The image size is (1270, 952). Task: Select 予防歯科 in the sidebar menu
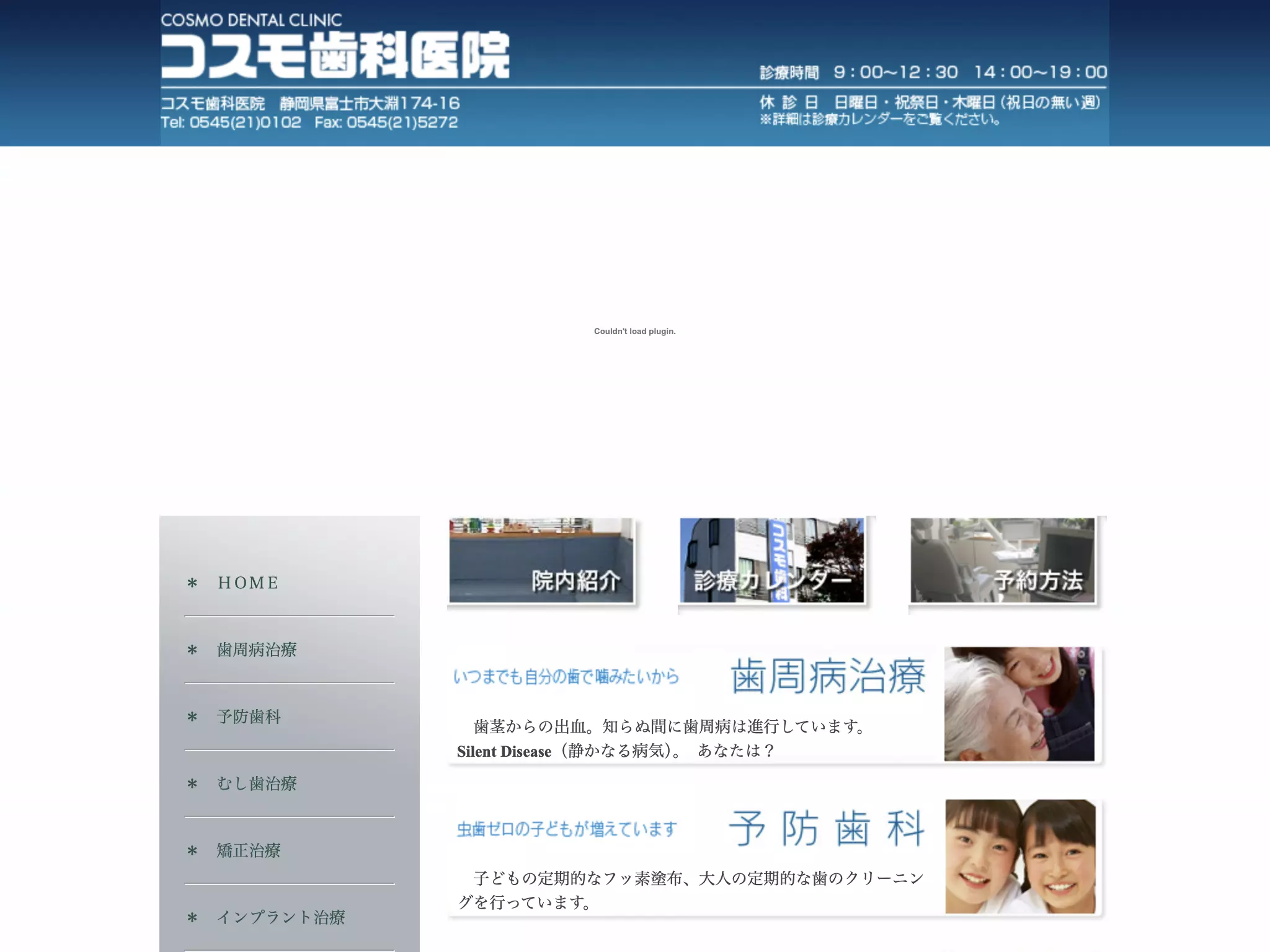(x=249, y=716)
